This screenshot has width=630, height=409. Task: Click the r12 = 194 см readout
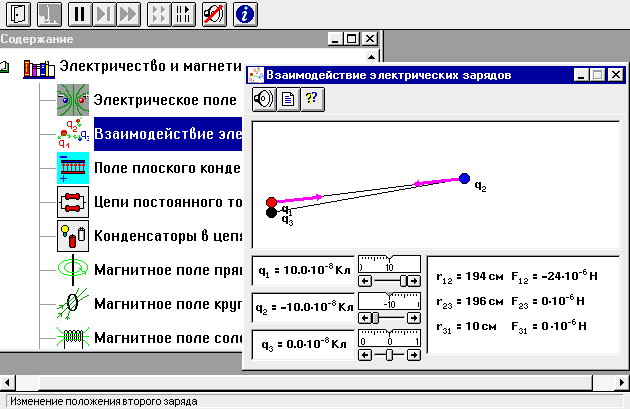(x=470, y=277)
